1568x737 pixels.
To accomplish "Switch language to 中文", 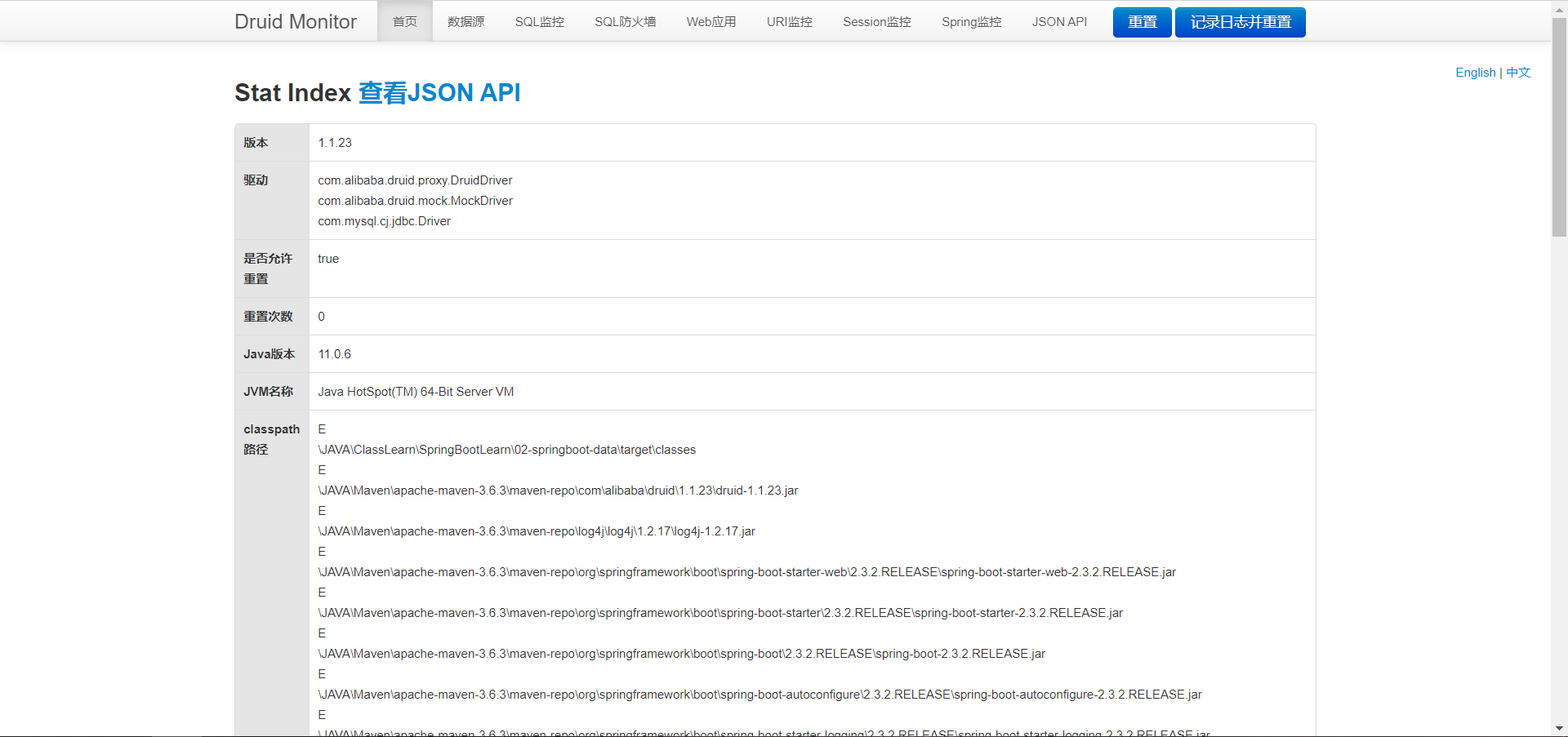I will [1518, 73].
